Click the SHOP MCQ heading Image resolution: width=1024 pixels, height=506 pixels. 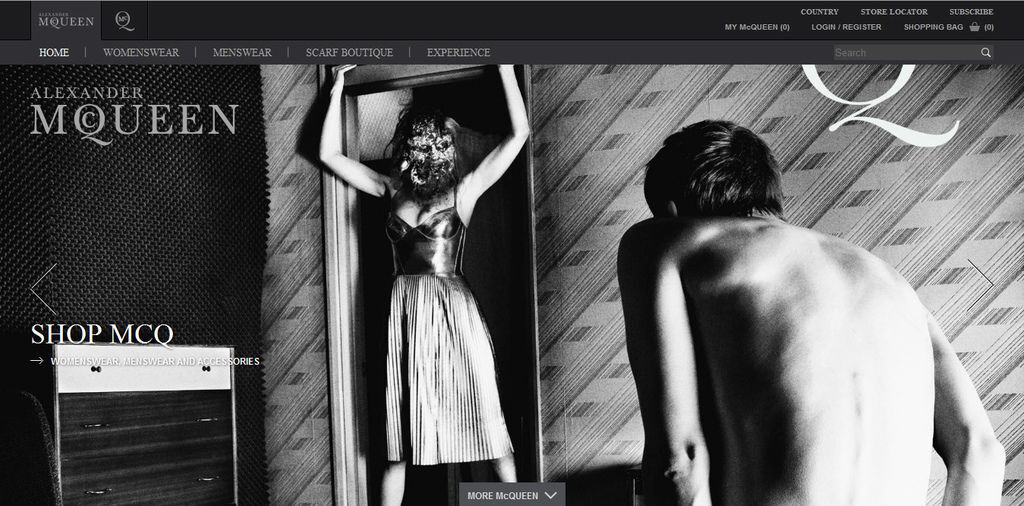tap(102, 334)
